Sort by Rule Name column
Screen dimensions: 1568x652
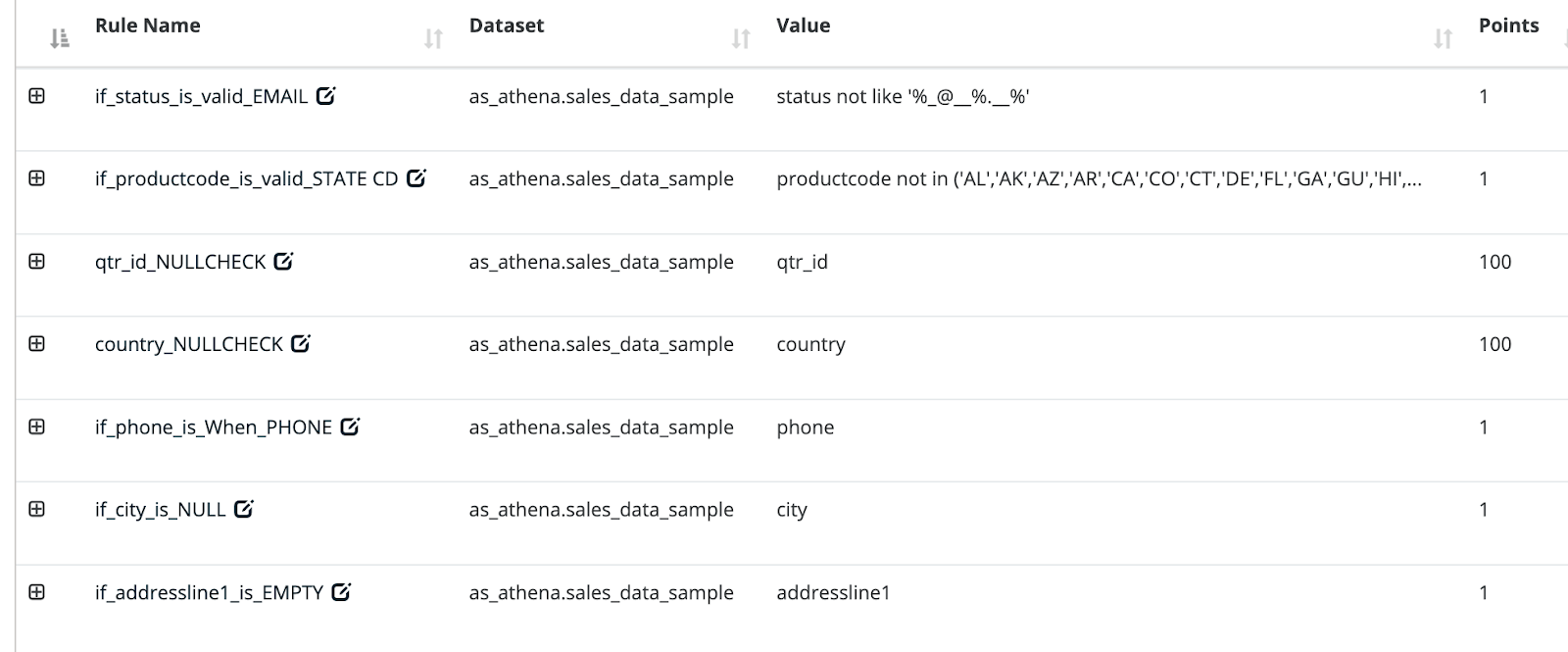433,38
